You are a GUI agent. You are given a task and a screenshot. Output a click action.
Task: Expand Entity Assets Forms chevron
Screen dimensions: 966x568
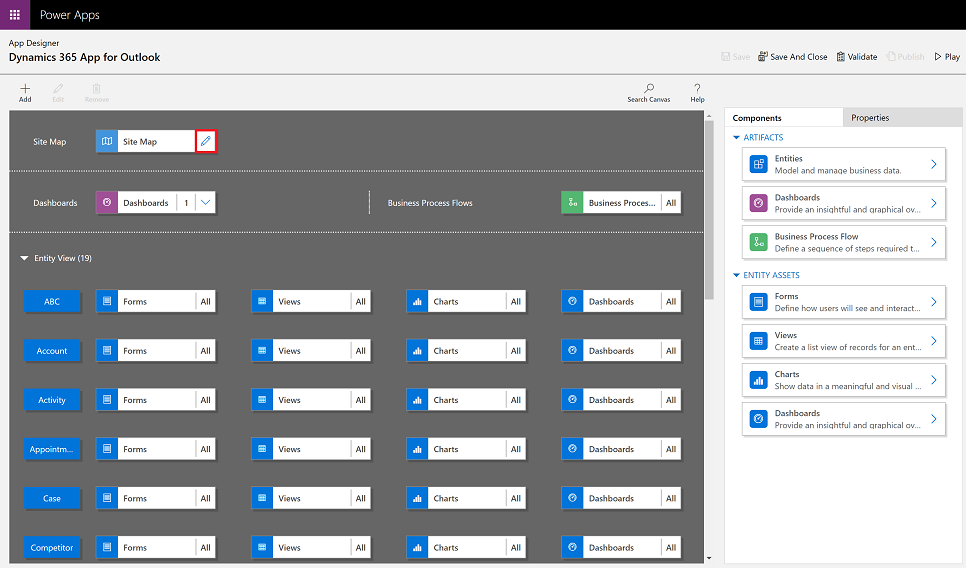(933, 302)
